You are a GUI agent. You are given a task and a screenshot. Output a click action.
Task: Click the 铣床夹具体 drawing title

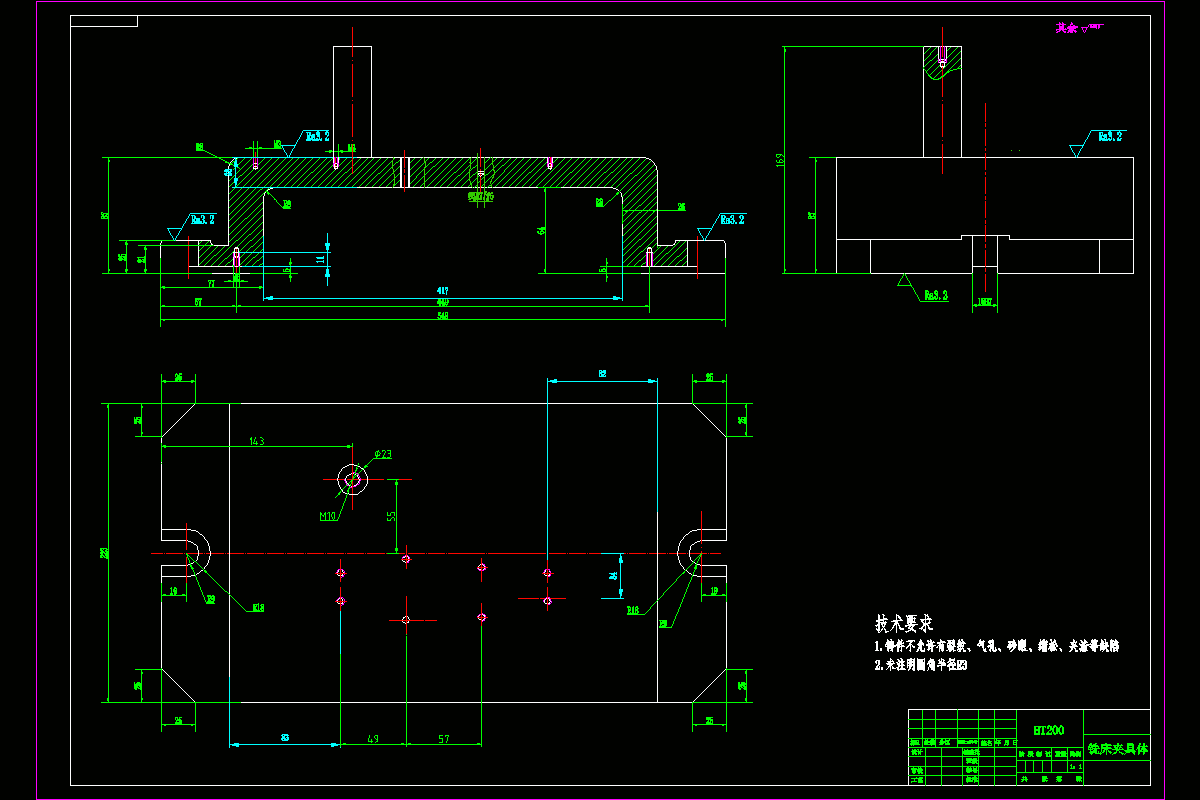[1118, 749]
